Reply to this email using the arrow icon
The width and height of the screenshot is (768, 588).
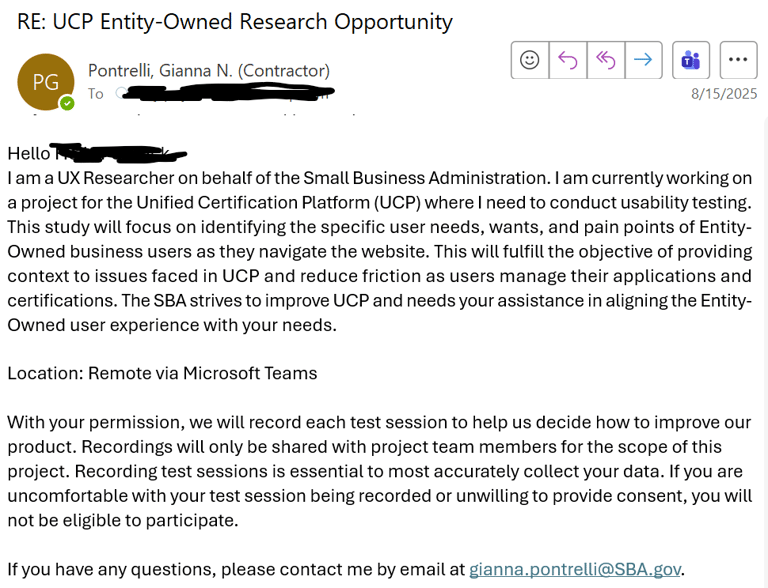pyautogui.click(x=568, y=60)
